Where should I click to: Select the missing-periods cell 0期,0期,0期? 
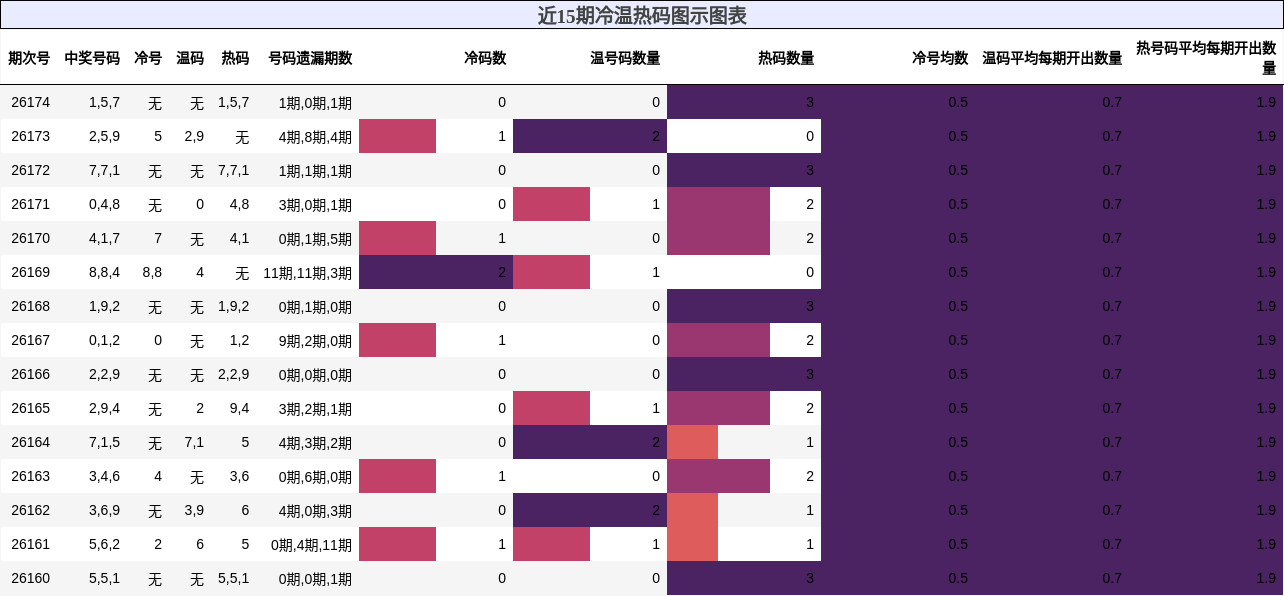point(315,374)
